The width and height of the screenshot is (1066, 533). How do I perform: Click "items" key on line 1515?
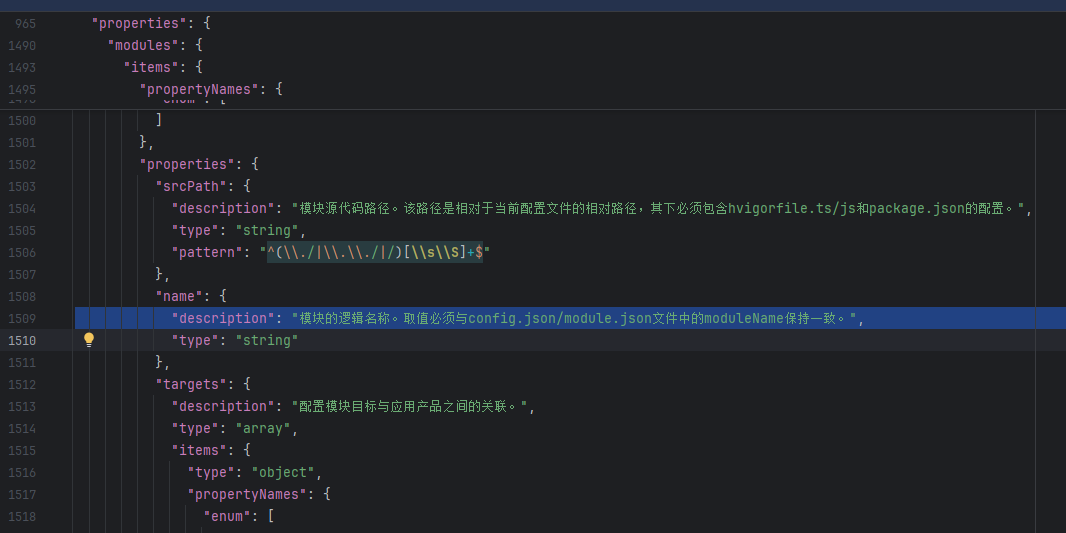[199, 450]
